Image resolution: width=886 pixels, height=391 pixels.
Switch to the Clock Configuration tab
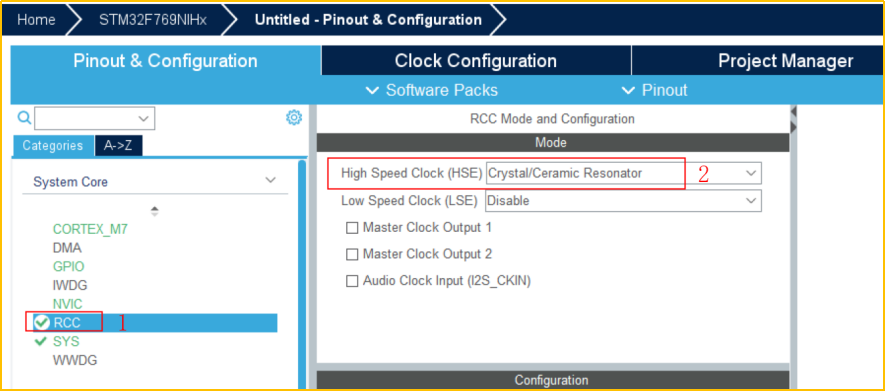click(x=476, y=60)
